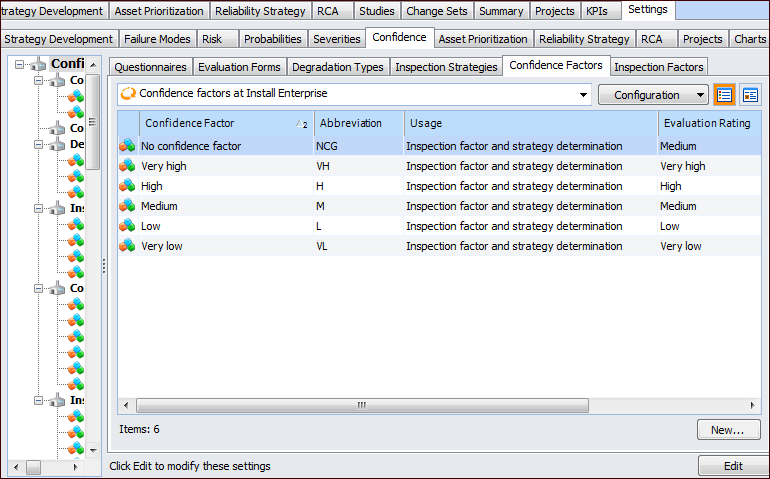Screen dimensions: 770x479
Task: Click the icon next to the High row
Action: coord(127,186)
